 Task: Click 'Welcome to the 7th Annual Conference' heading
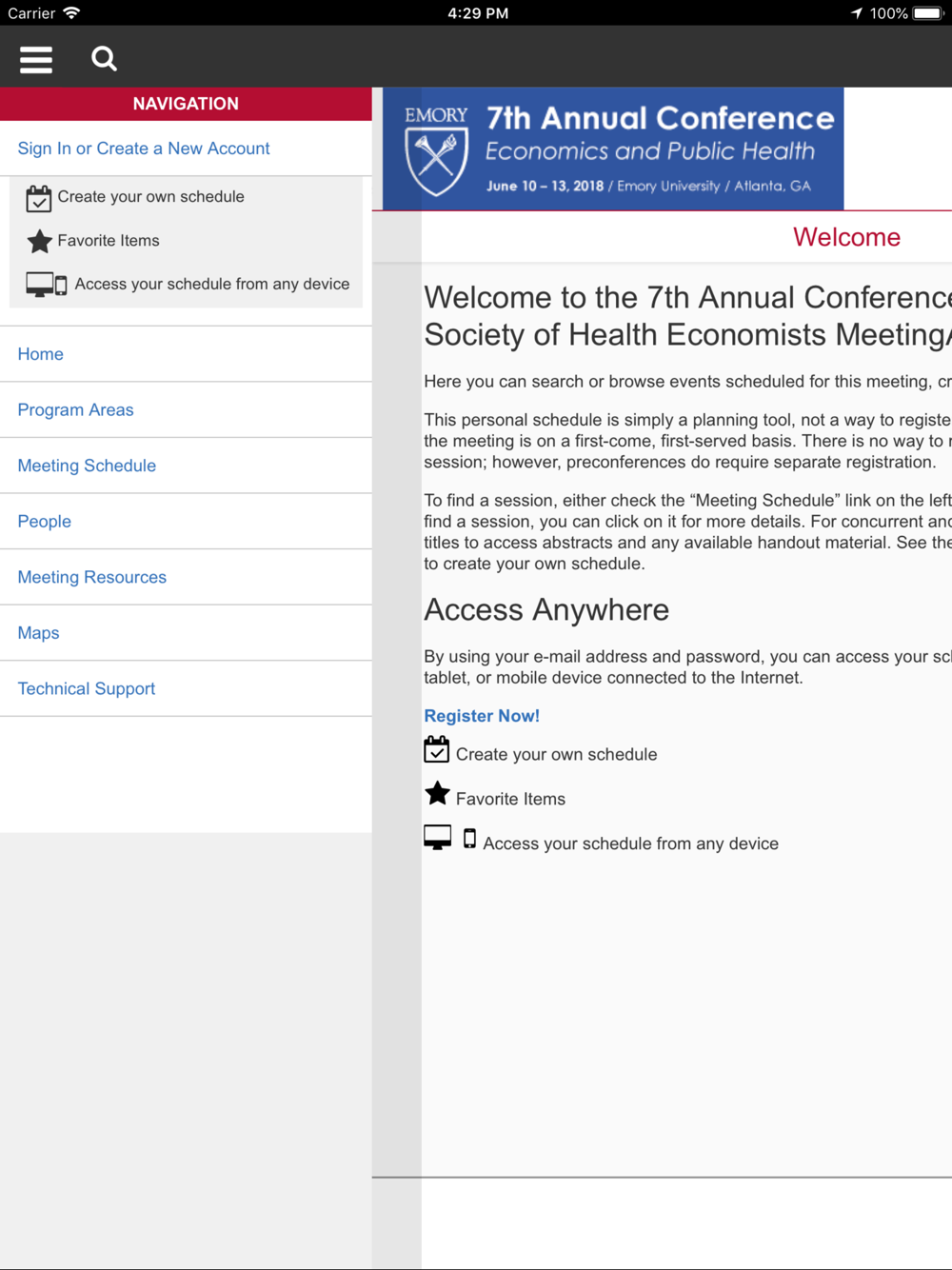(687, 297)
